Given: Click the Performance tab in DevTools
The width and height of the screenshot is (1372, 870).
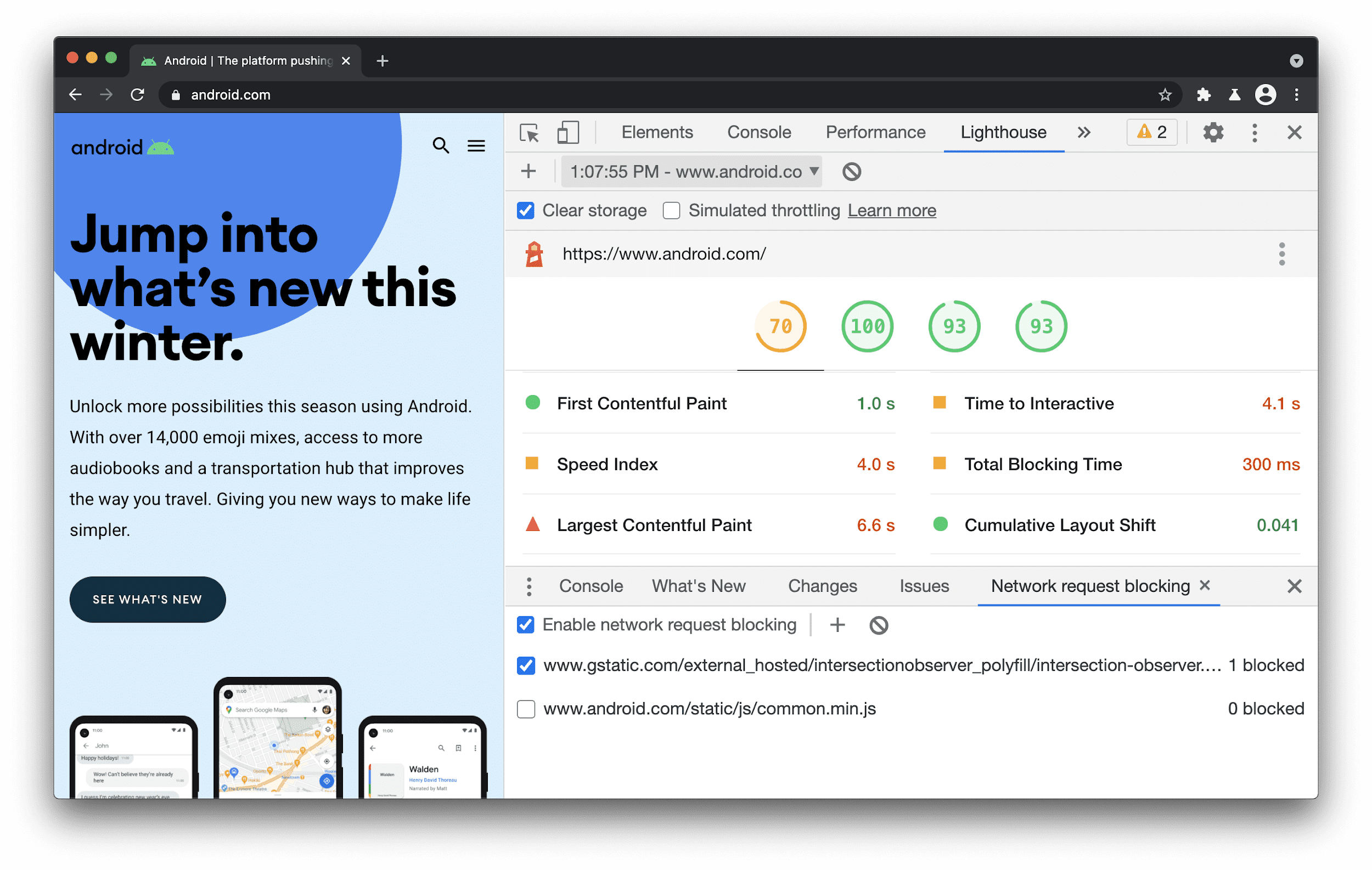Looking at the screenshot, I should pyautogui.click(x=875, y=131).
